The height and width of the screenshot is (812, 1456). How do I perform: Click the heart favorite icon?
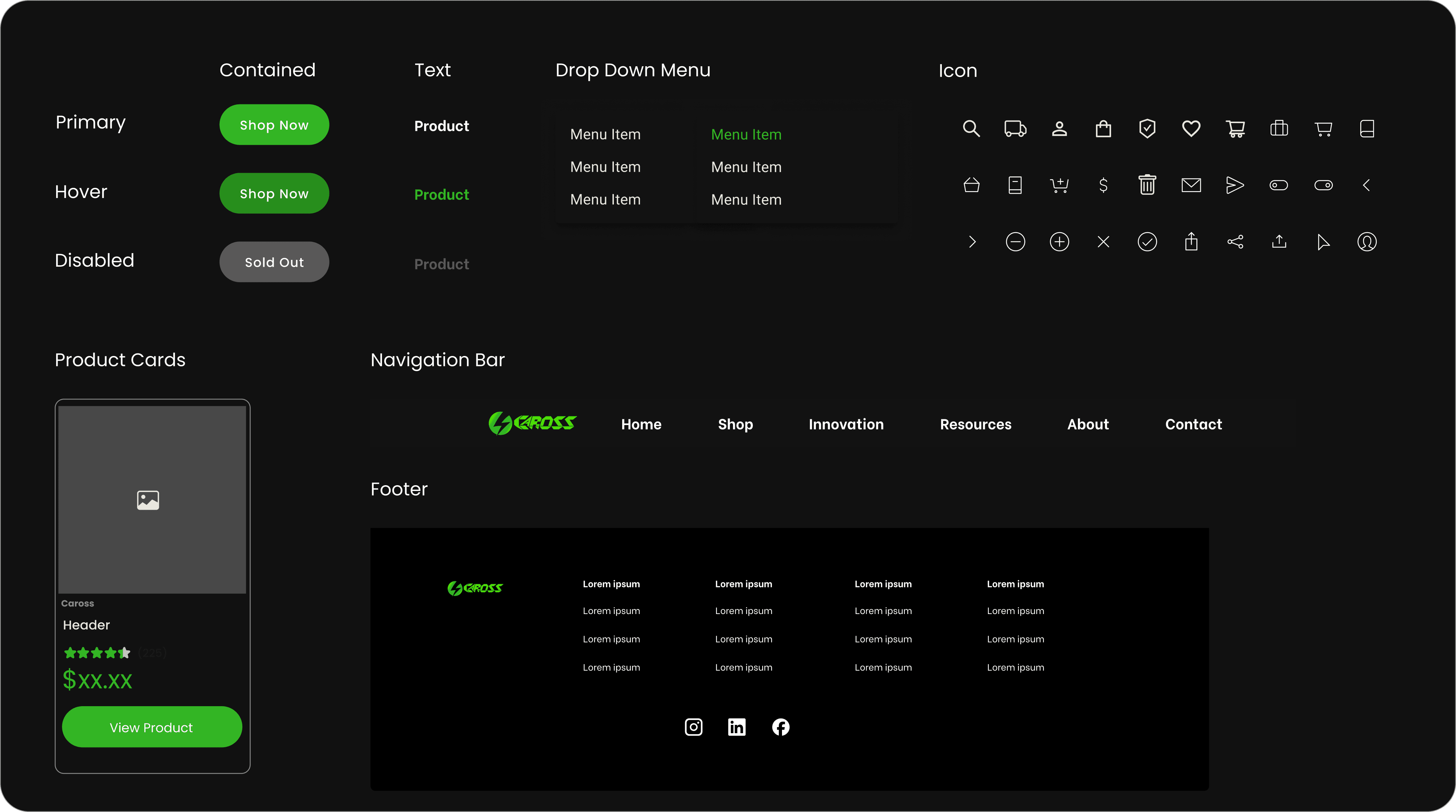coord(1191,129)
